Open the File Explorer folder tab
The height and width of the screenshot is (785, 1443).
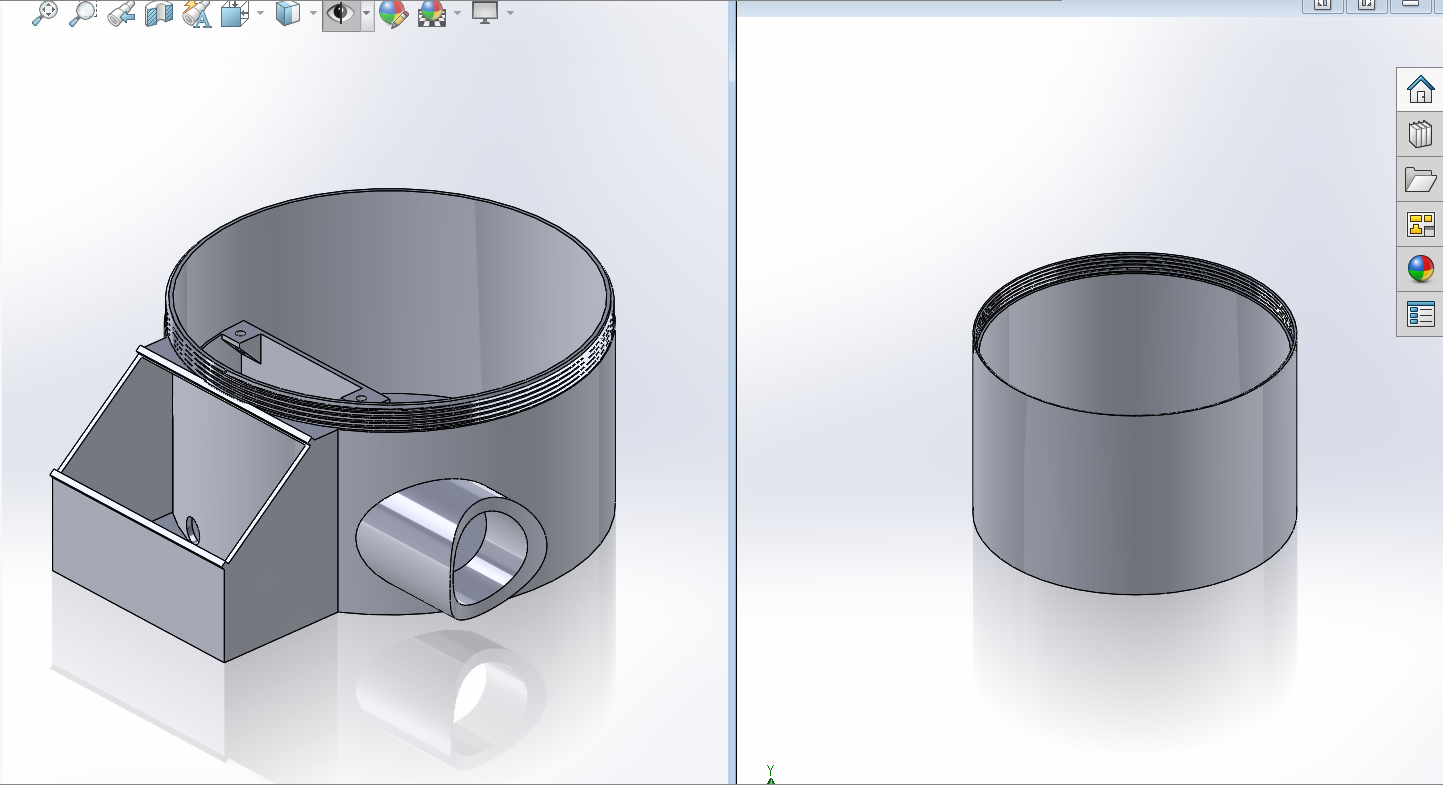pyautogui.click(x=1420, y=179)
